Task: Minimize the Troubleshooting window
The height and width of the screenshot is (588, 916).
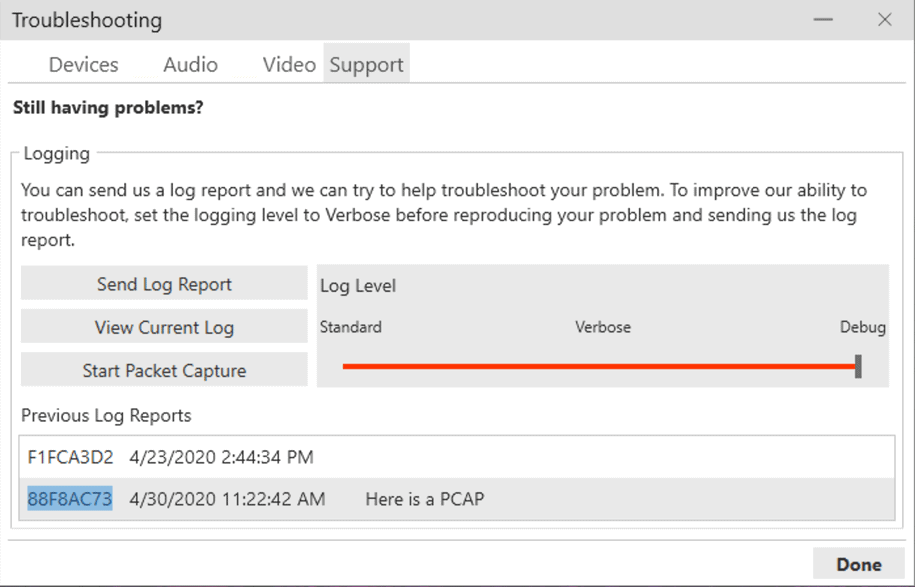Action: (x=823, y=20)
